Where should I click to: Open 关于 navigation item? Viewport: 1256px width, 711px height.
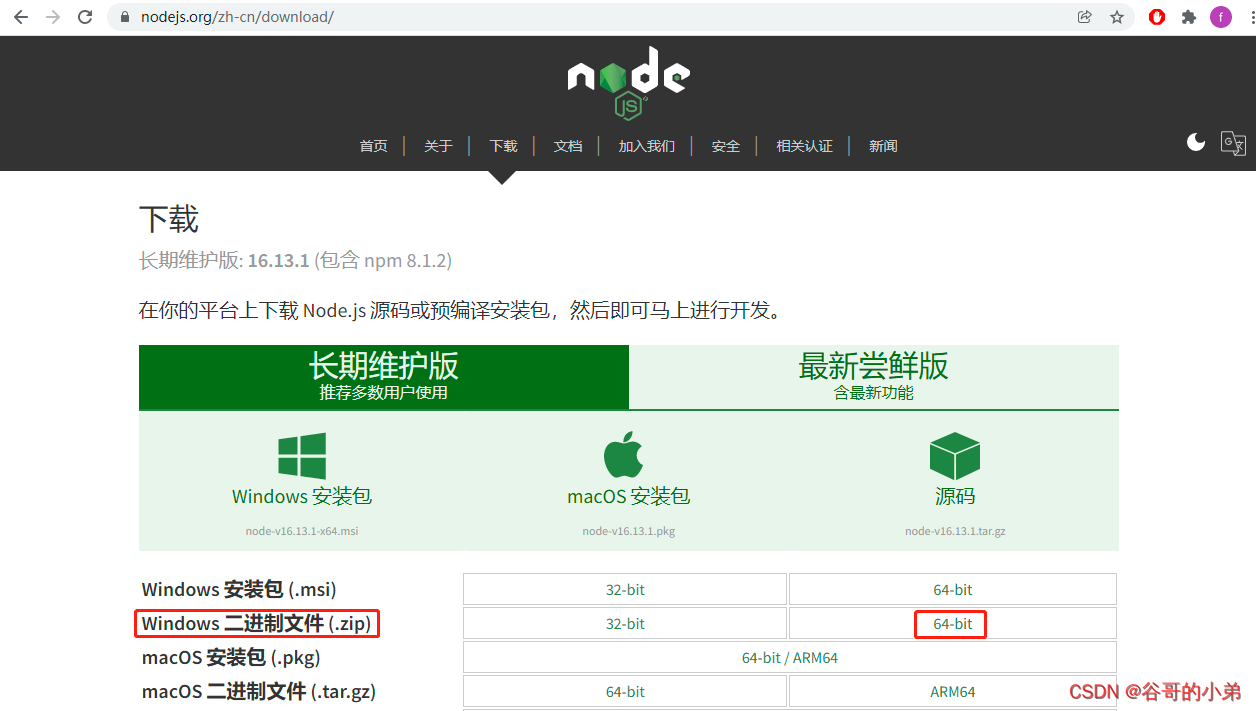pos(438,146)
